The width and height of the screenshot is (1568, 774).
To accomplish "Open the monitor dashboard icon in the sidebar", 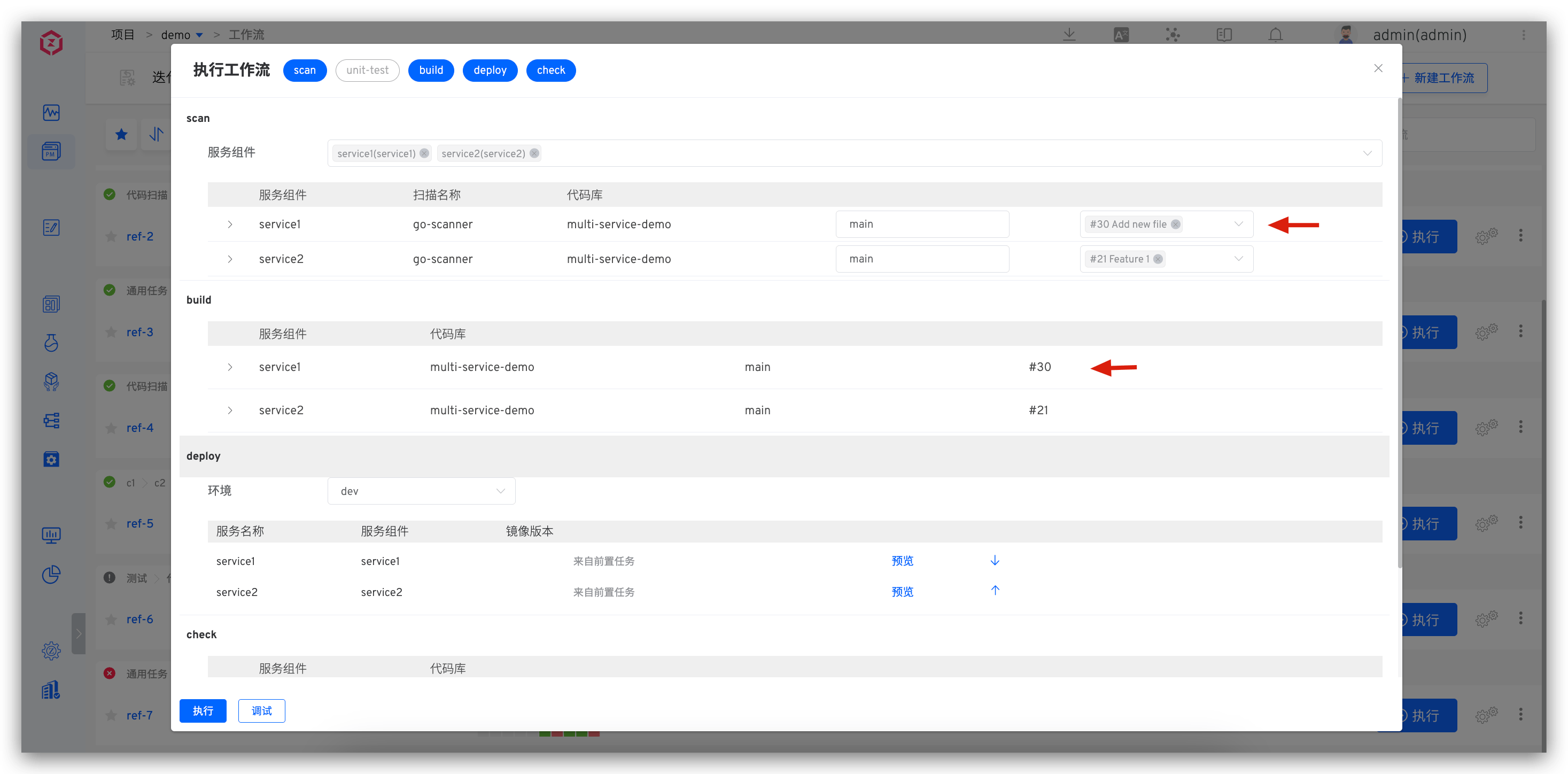I will [x=51, y=535].
